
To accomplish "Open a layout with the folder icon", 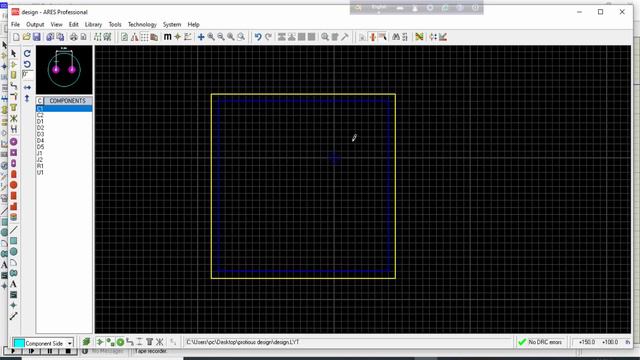I will pyautogui.click(x=27, y=37).
